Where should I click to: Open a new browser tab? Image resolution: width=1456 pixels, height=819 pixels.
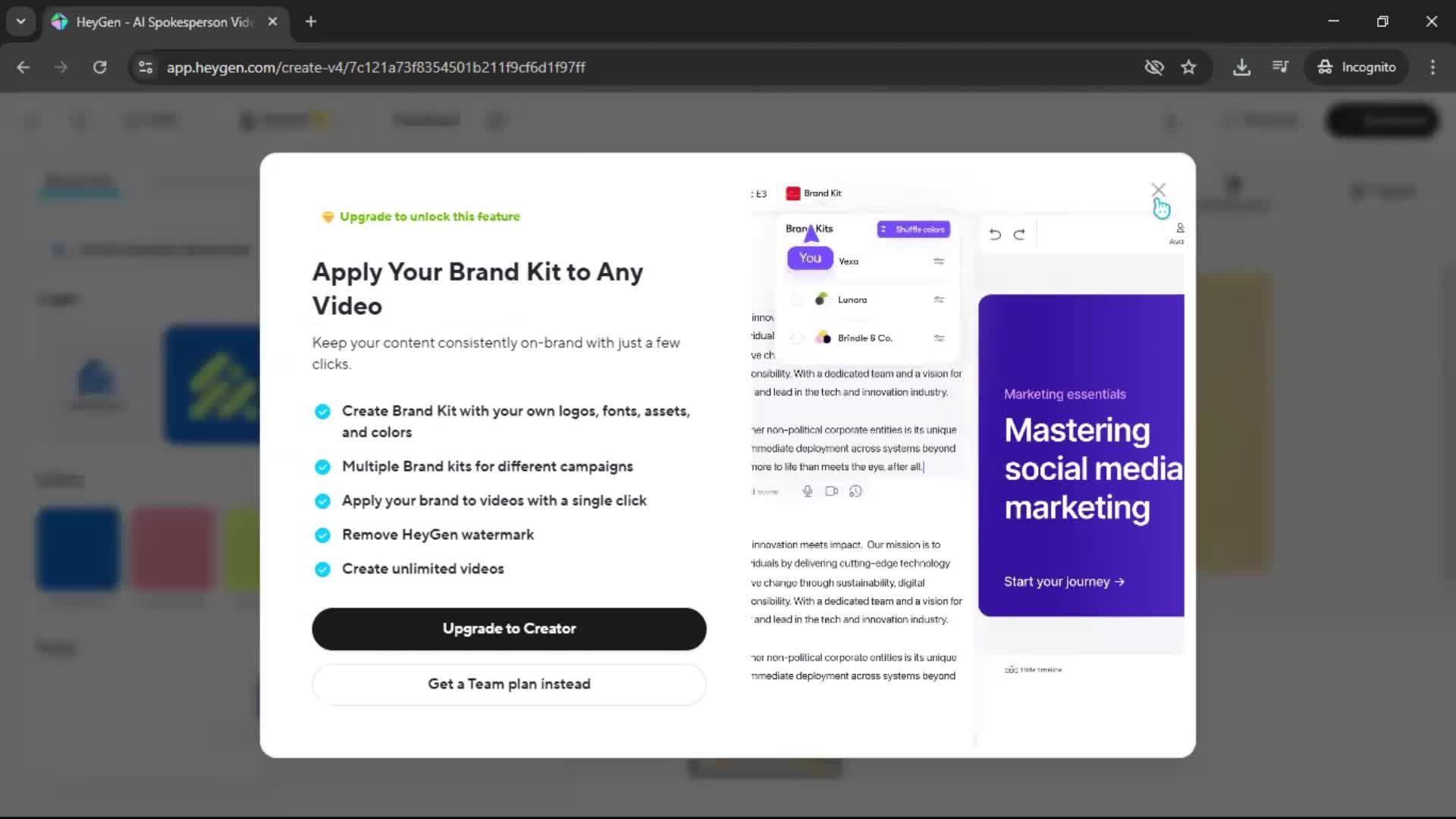coord(311,21)
